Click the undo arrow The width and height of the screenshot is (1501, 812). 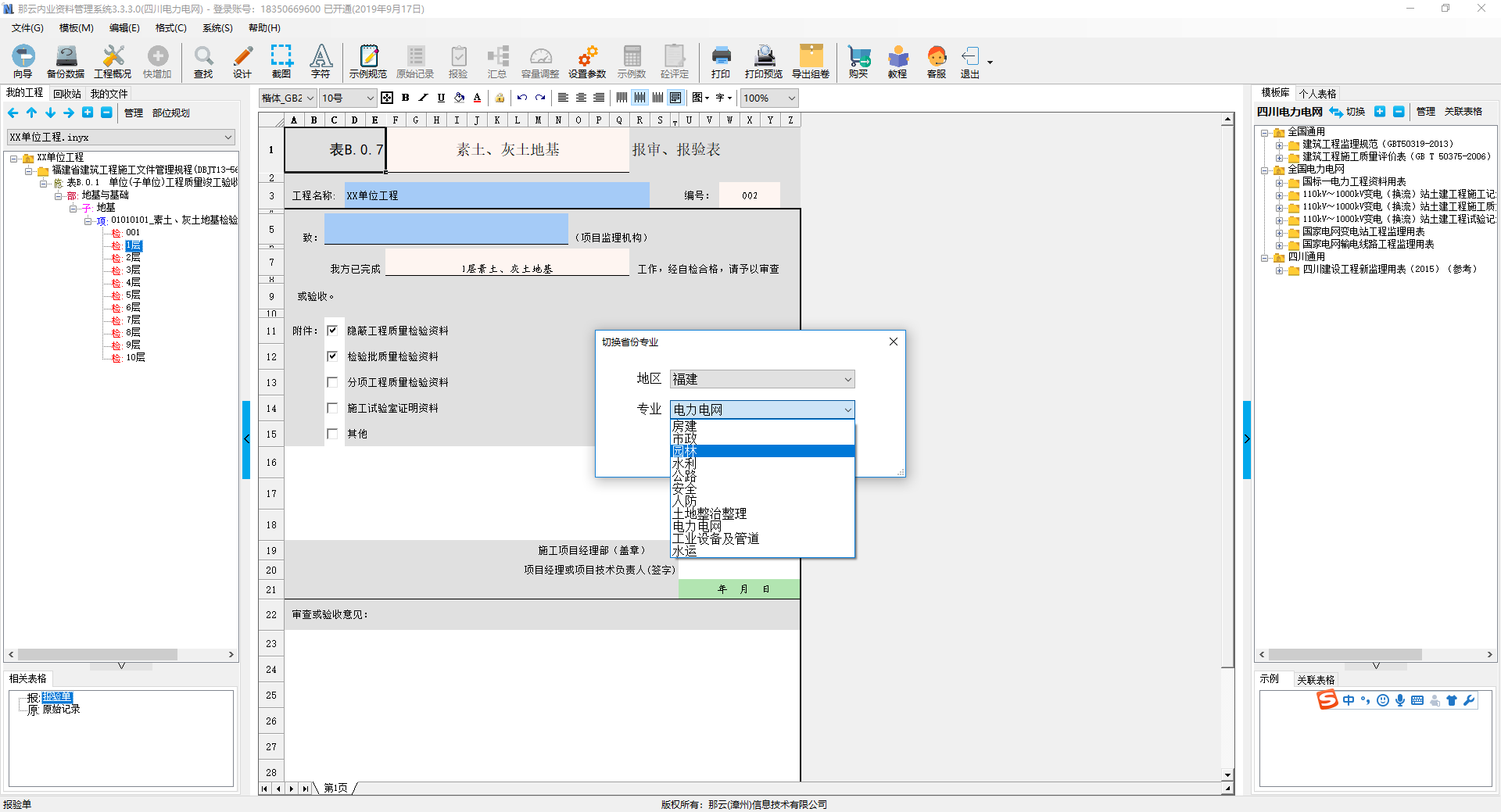pos(522,98)
